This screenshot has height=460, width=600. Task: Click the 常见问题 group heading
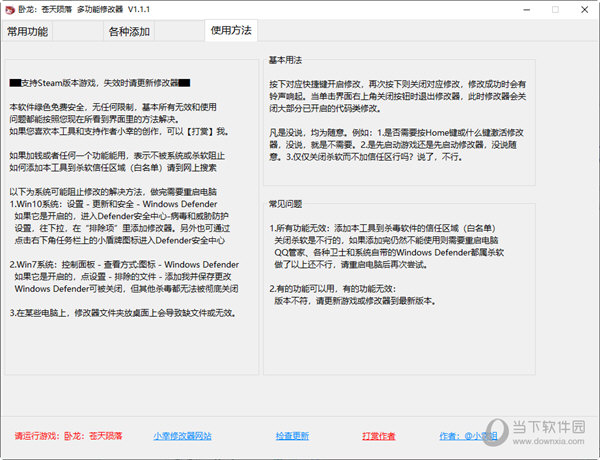pyautogui.click(x=285, y=204)
